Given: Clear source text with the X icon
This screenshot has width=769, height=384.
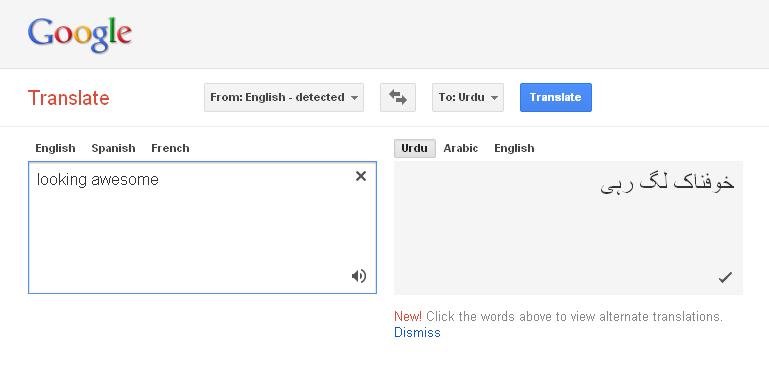Looking at the screenshot, I should pyautogui.click(x=360, y=176).
